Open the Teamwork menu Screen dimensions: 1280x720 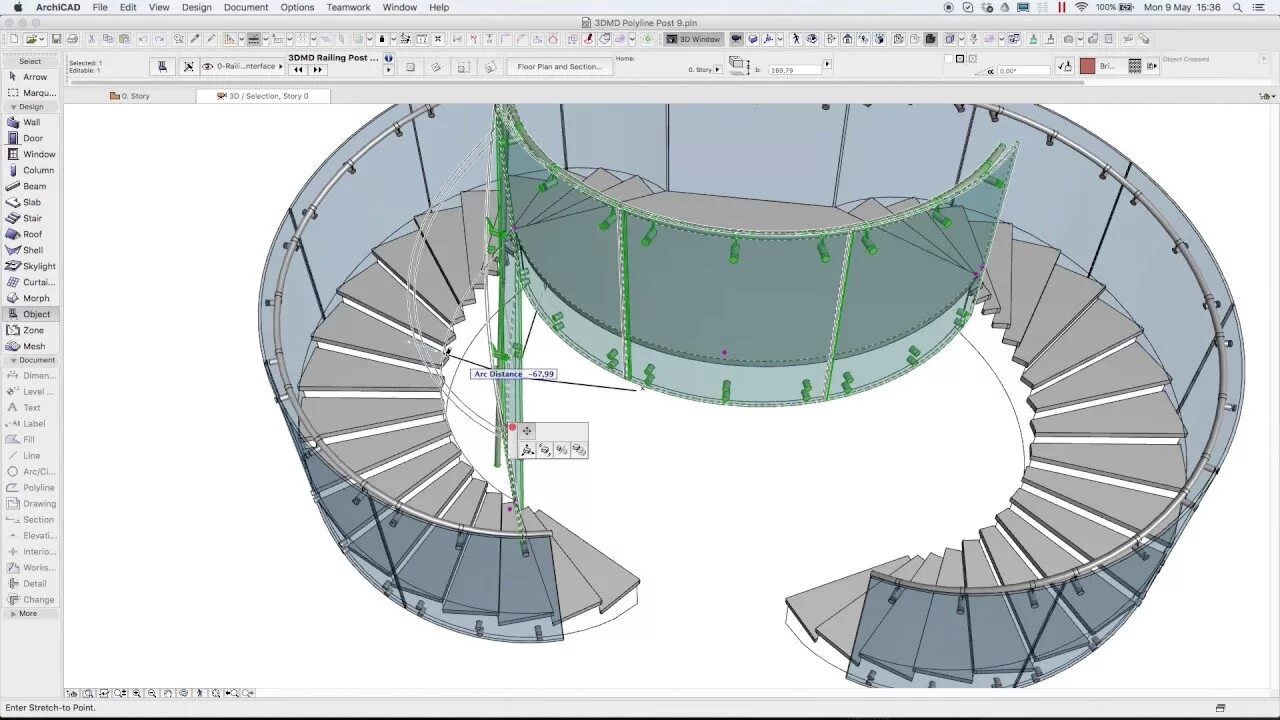(348, 7)
